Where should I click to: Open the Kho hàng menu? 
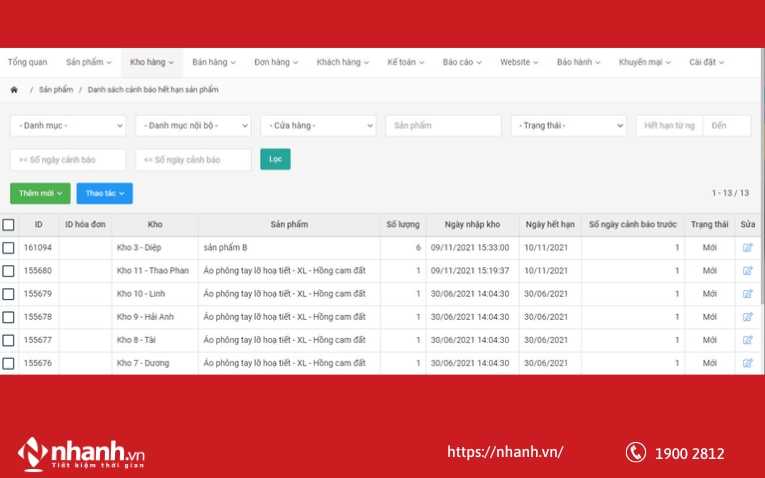pyautogui.click(x=151, y=62)
